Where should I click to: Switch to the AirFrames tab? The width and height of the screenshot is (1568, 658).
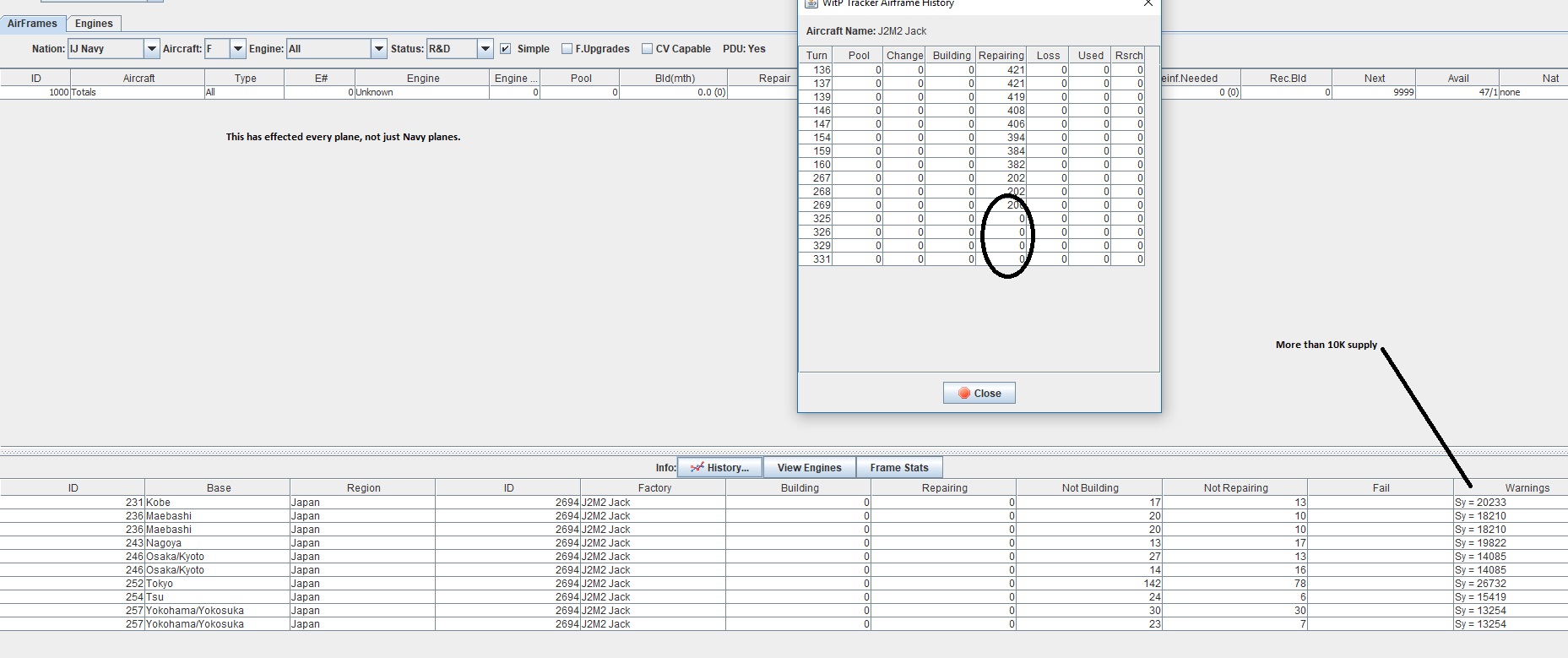click(x=33, y=24)
